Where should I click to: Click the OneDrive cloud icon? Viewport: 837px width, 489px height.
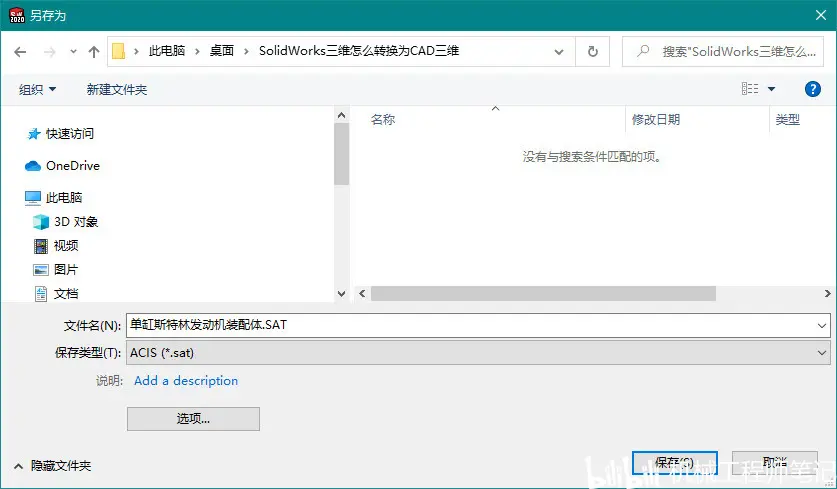[x=33, y=166]
